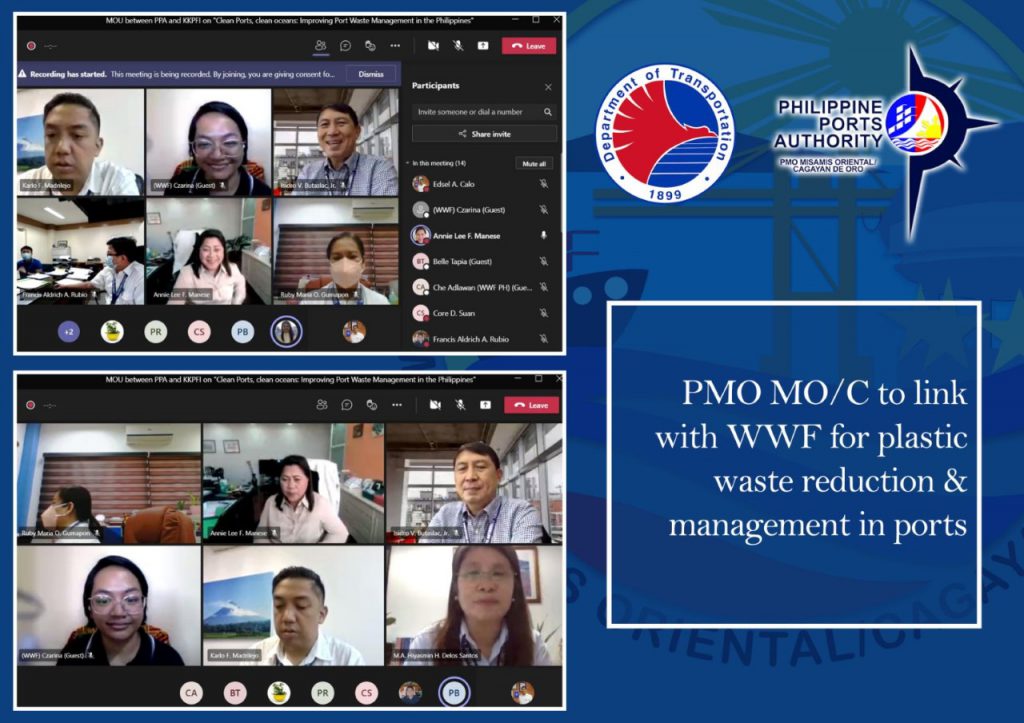Click the Mute all button
Screen dimensions: 1024x723
pyautogui.click(x=534, y=163)
